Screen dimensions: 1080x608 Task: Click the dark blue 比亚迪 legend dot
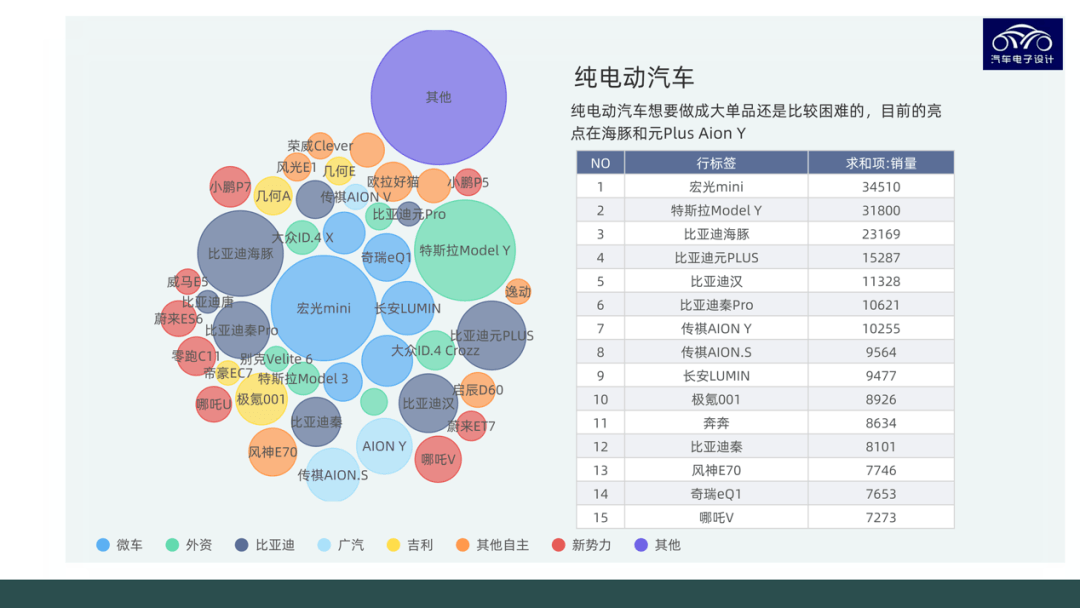(x=241, y=545)
